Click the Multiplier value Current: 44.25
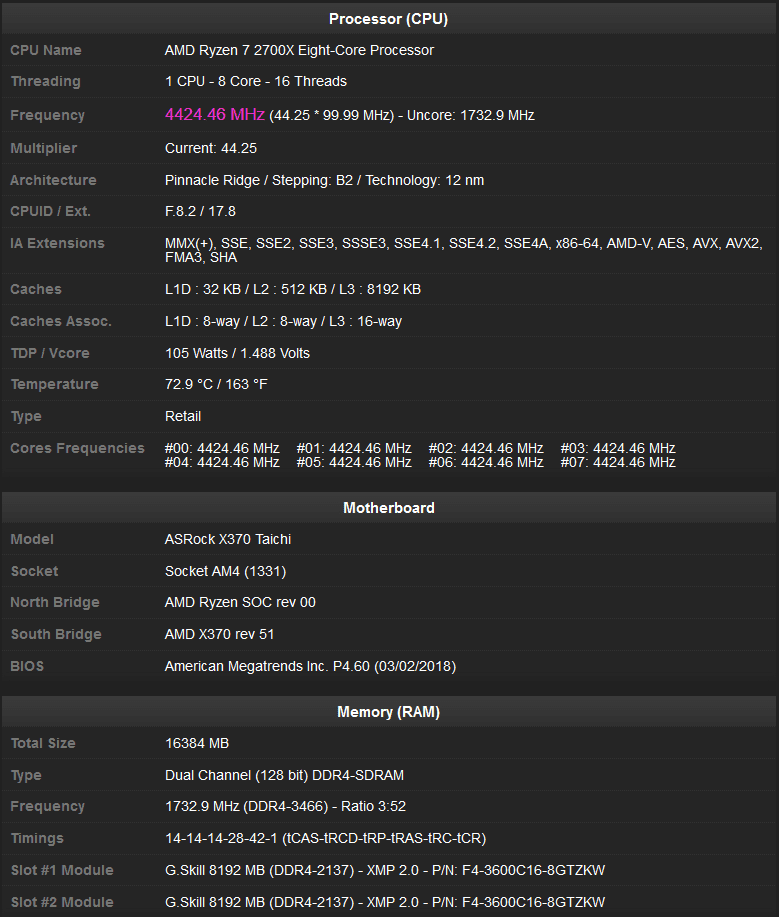Image resolution: width=779 pixels, height=917 pixels. (211, 148)
